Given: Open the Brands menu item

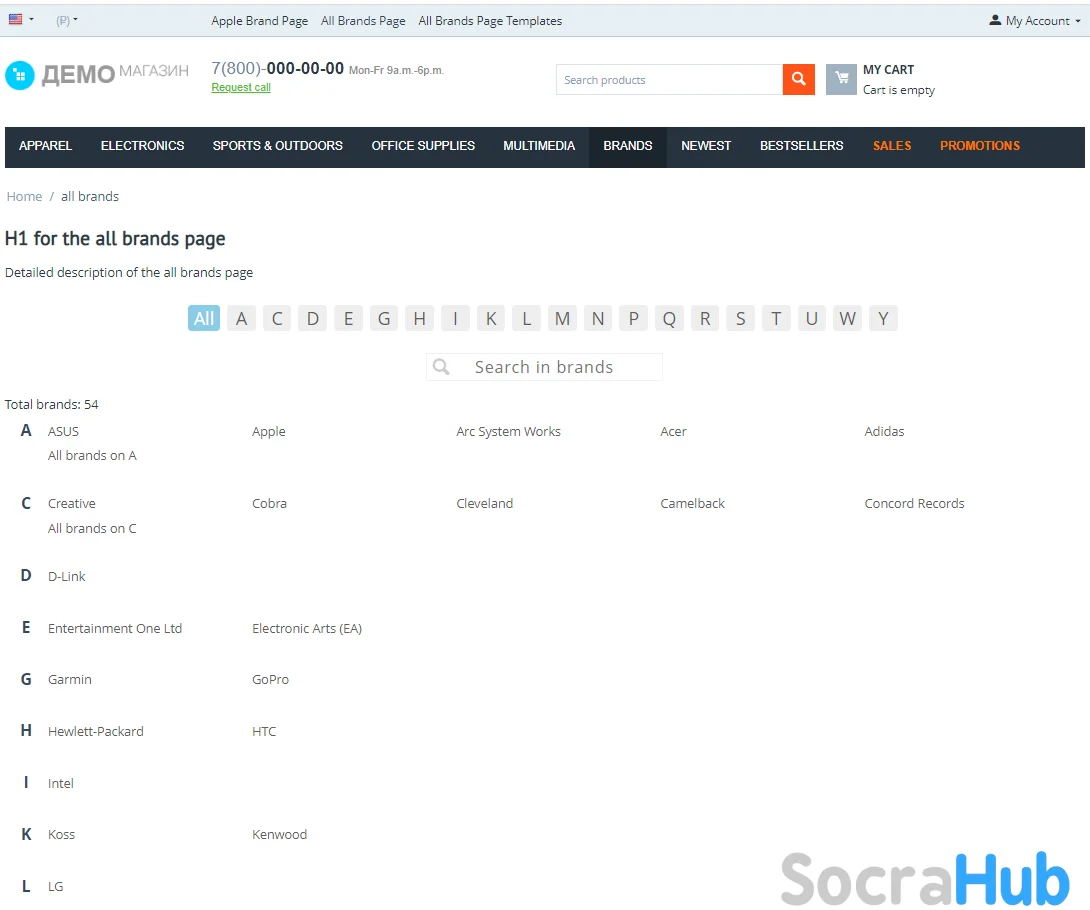Looking at the screenshot, I should tap(628, 146).
